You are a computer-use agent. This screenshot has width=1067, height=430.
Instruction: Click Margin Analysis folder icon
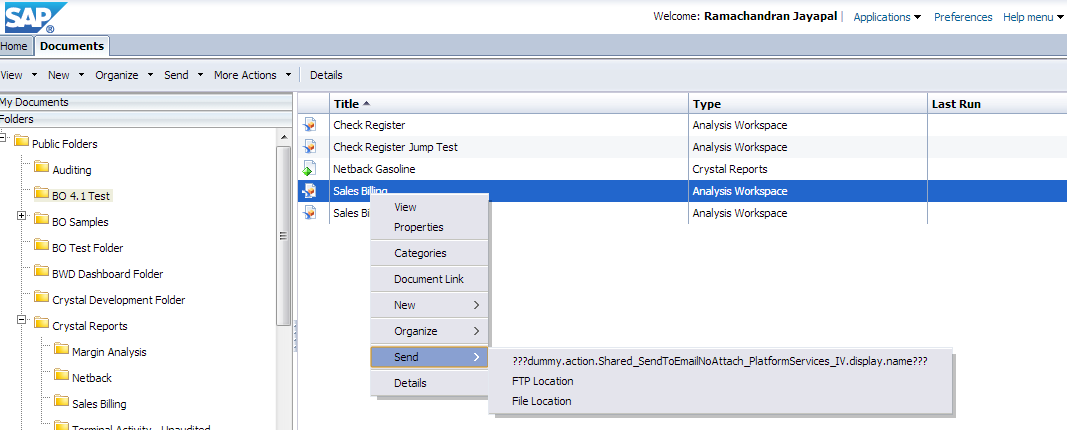pyautogui.click(x=61, y=351)
